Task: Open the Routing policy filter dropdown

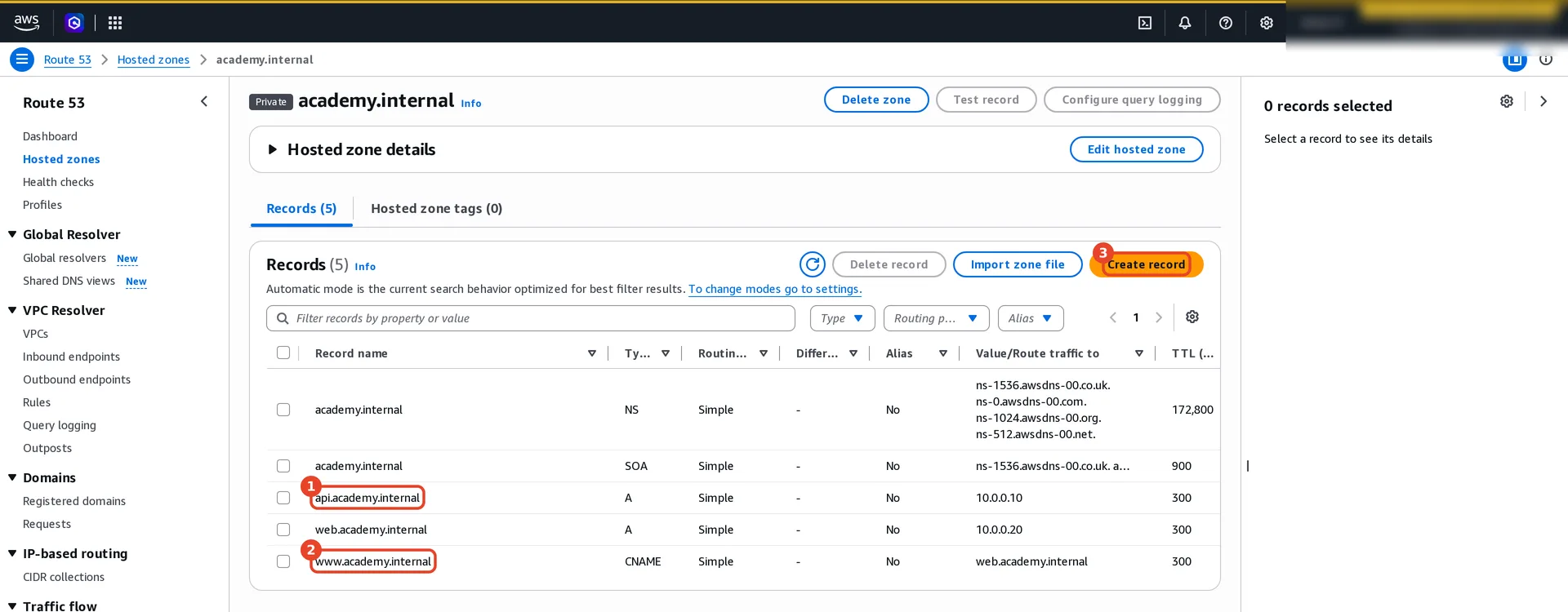Action: [937, 318]
